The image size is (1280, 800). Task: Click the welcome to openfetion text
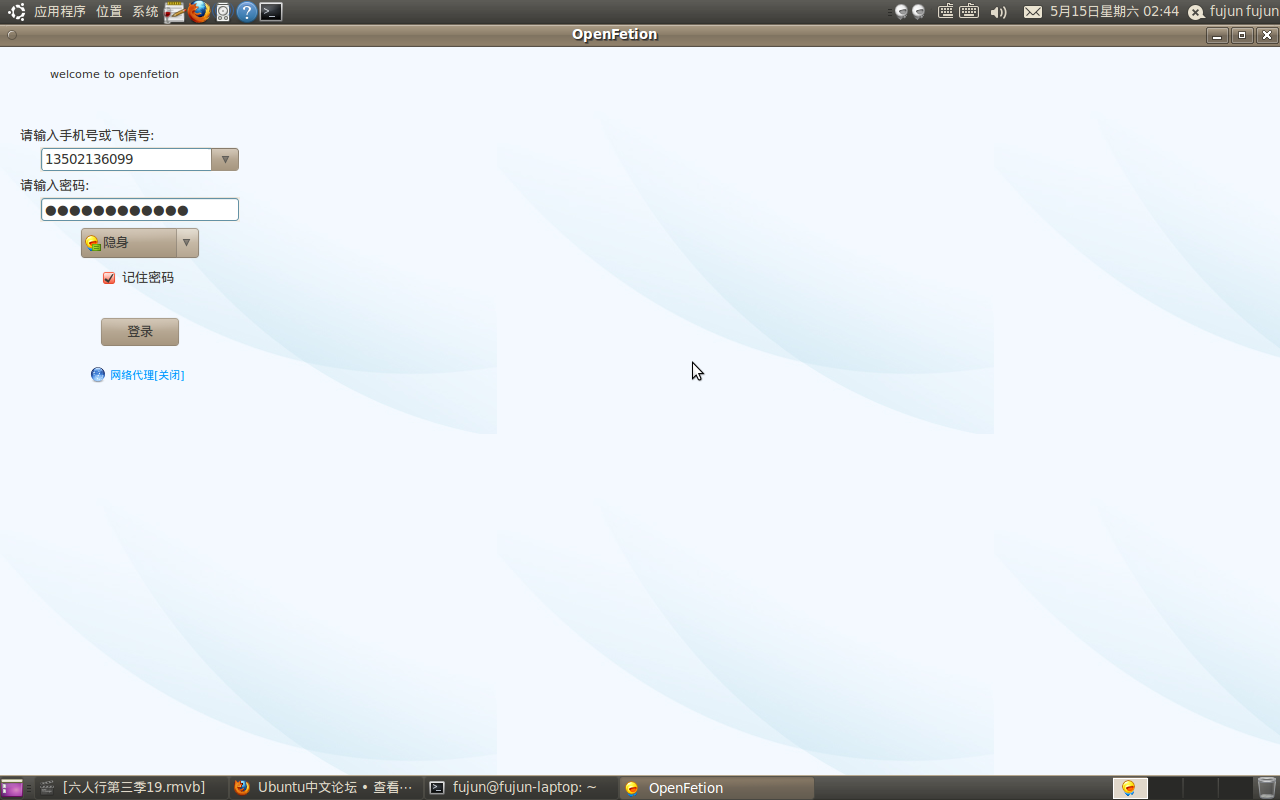point(114,74)
